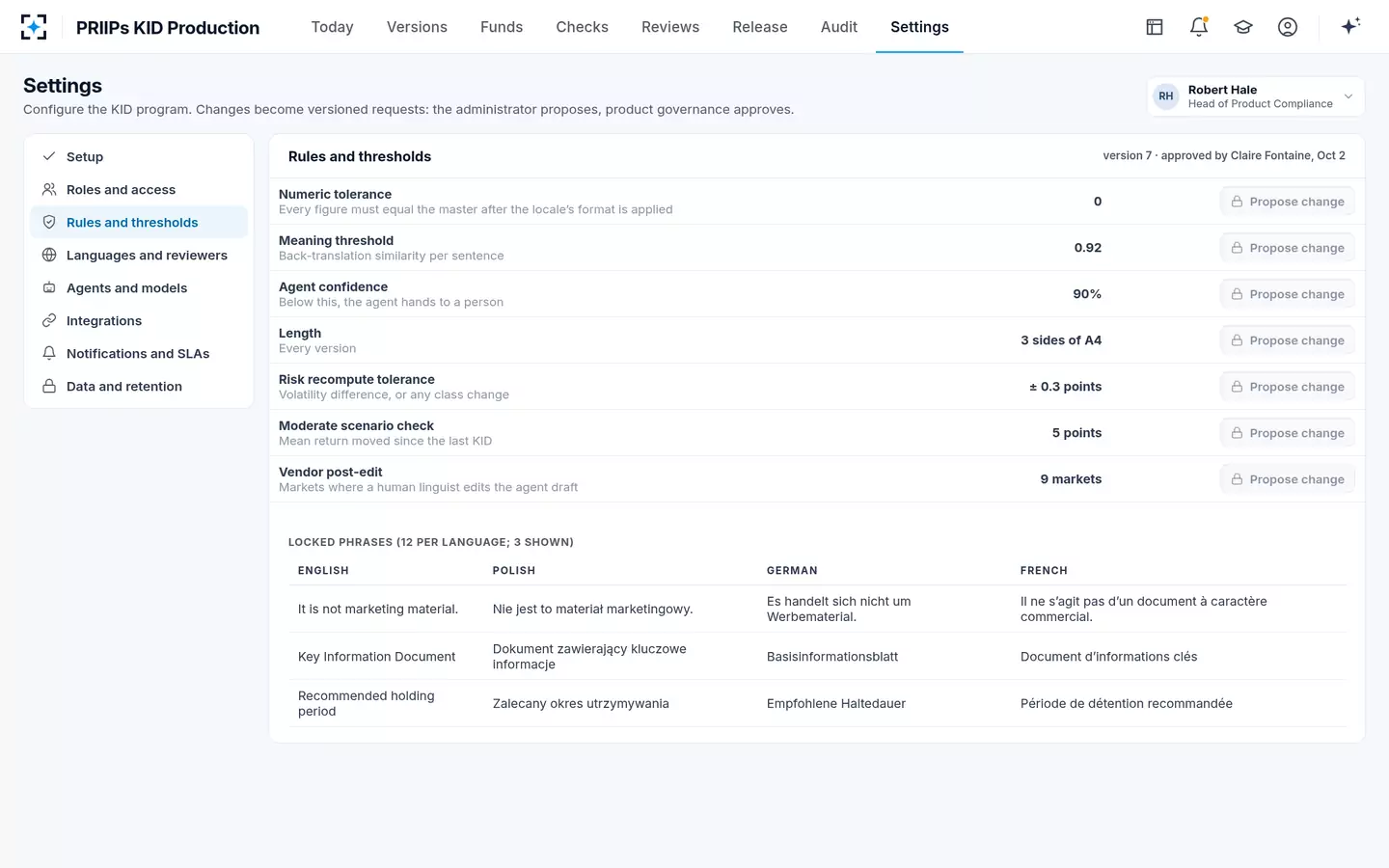
Task: Open the Checks tab
Action: (583, 27)
